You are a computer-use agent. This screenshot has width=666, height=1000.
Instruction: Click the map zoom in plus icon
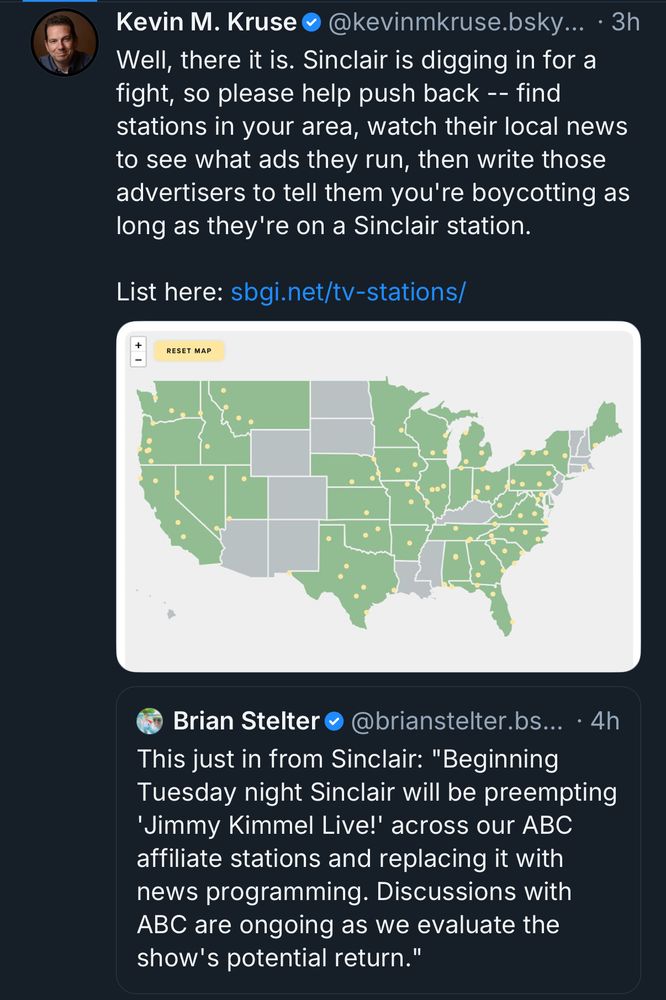point(139,344)
